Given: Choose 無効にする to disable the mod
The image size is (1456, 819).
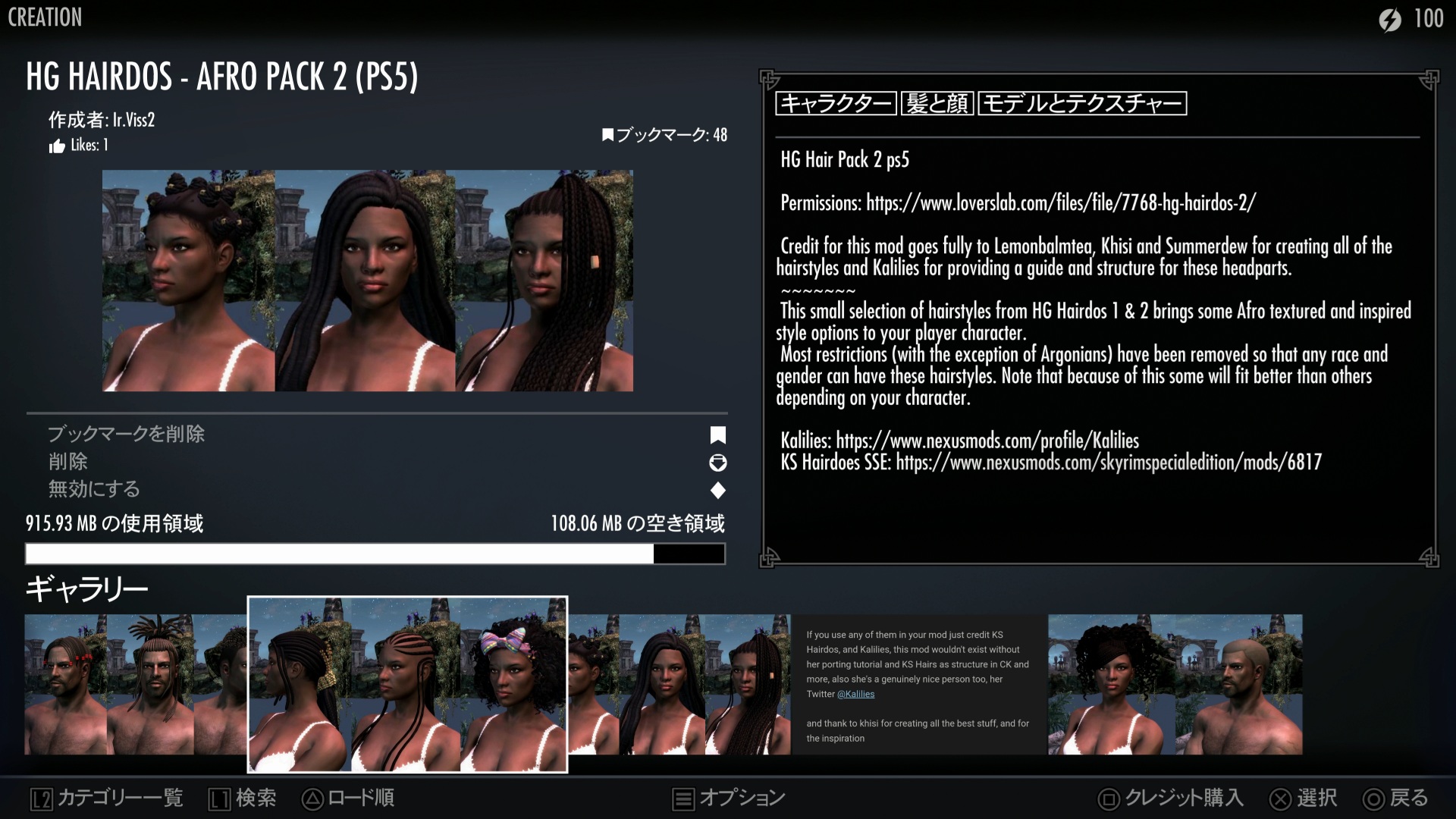Looking at the screenshot, I should (x=94, y=489).
